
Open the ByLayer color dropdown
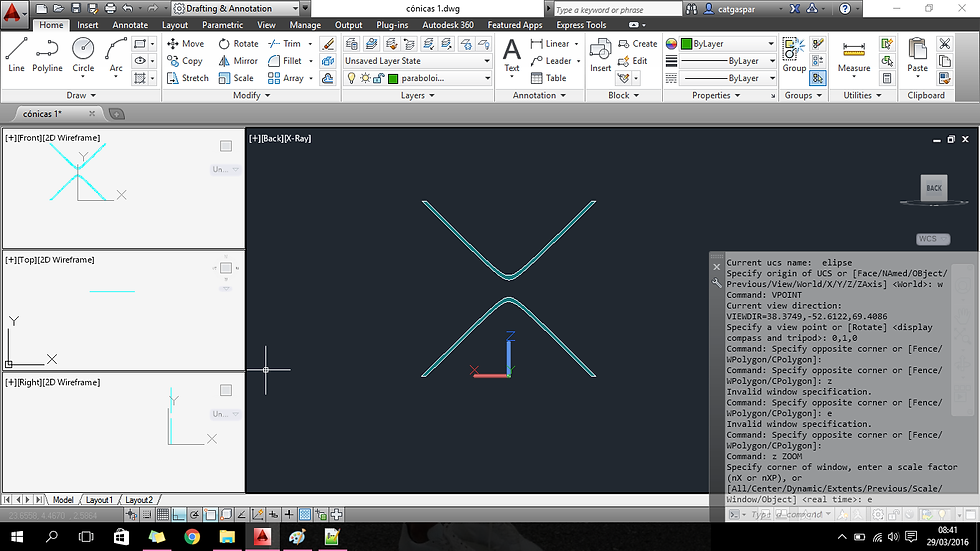(x=728, y=44)
